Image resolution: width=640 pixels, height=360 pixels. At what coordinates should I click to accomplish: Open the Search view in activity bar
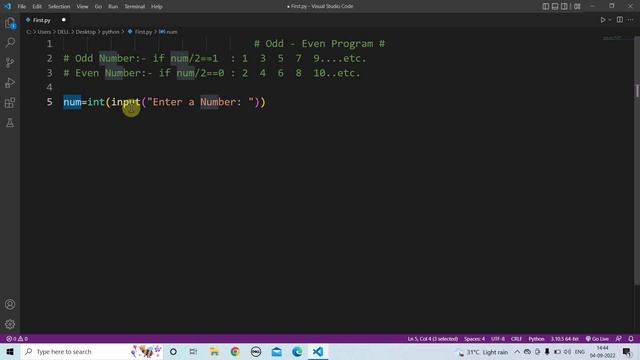pyautogui.click(x=10, y=42)
